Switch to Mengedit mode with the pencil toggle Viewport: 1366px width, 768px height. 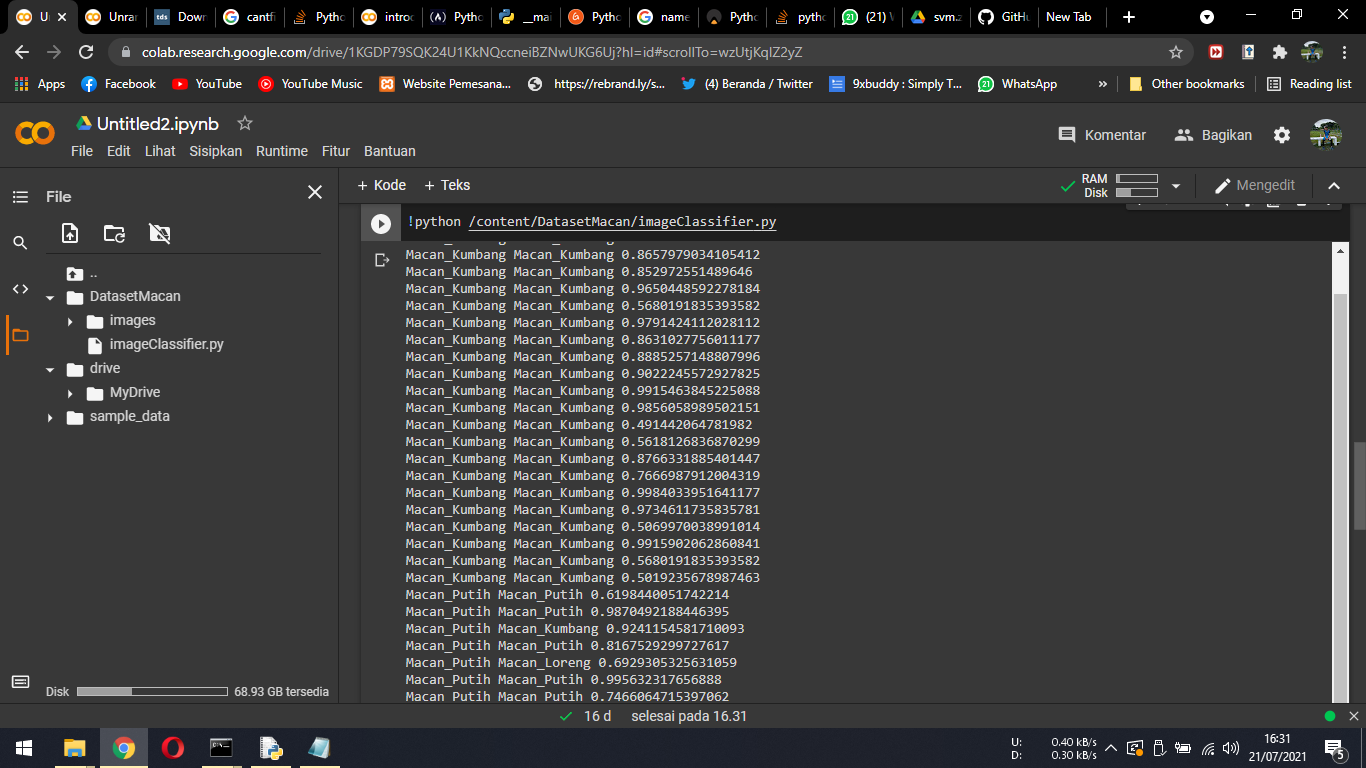(x=1254, y=185)
